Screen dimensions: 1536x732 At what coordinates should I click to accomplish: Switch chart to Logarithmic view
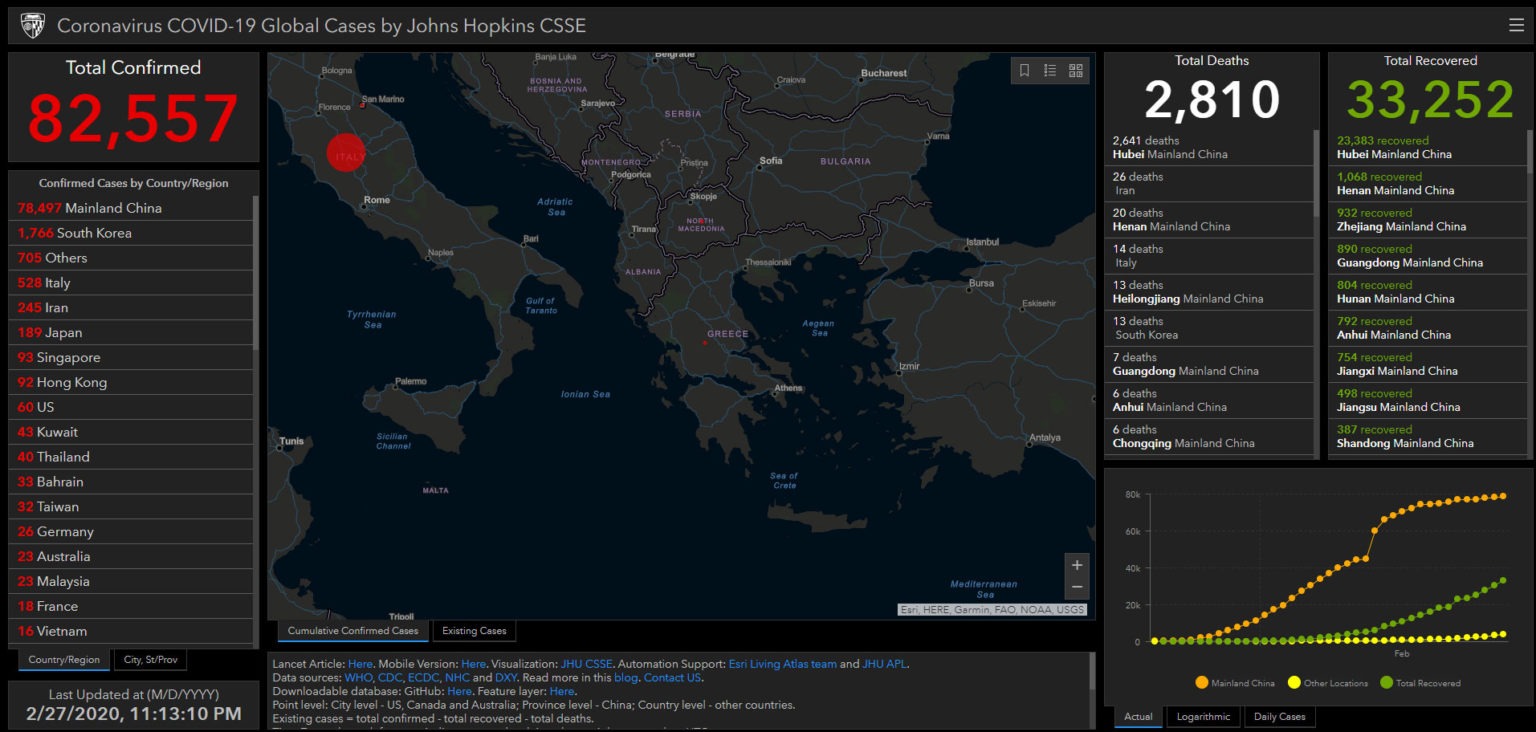[x=1203, y=716]
